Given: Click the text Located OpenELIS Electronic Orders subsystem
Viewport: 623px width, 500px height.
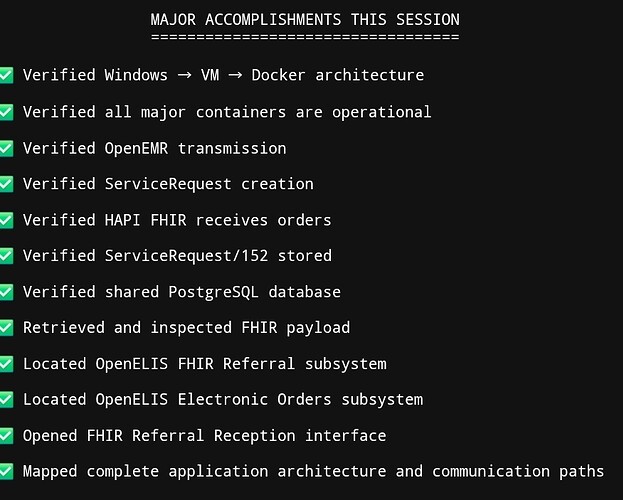Looking at the screenshot, I should tap(223, 400).
